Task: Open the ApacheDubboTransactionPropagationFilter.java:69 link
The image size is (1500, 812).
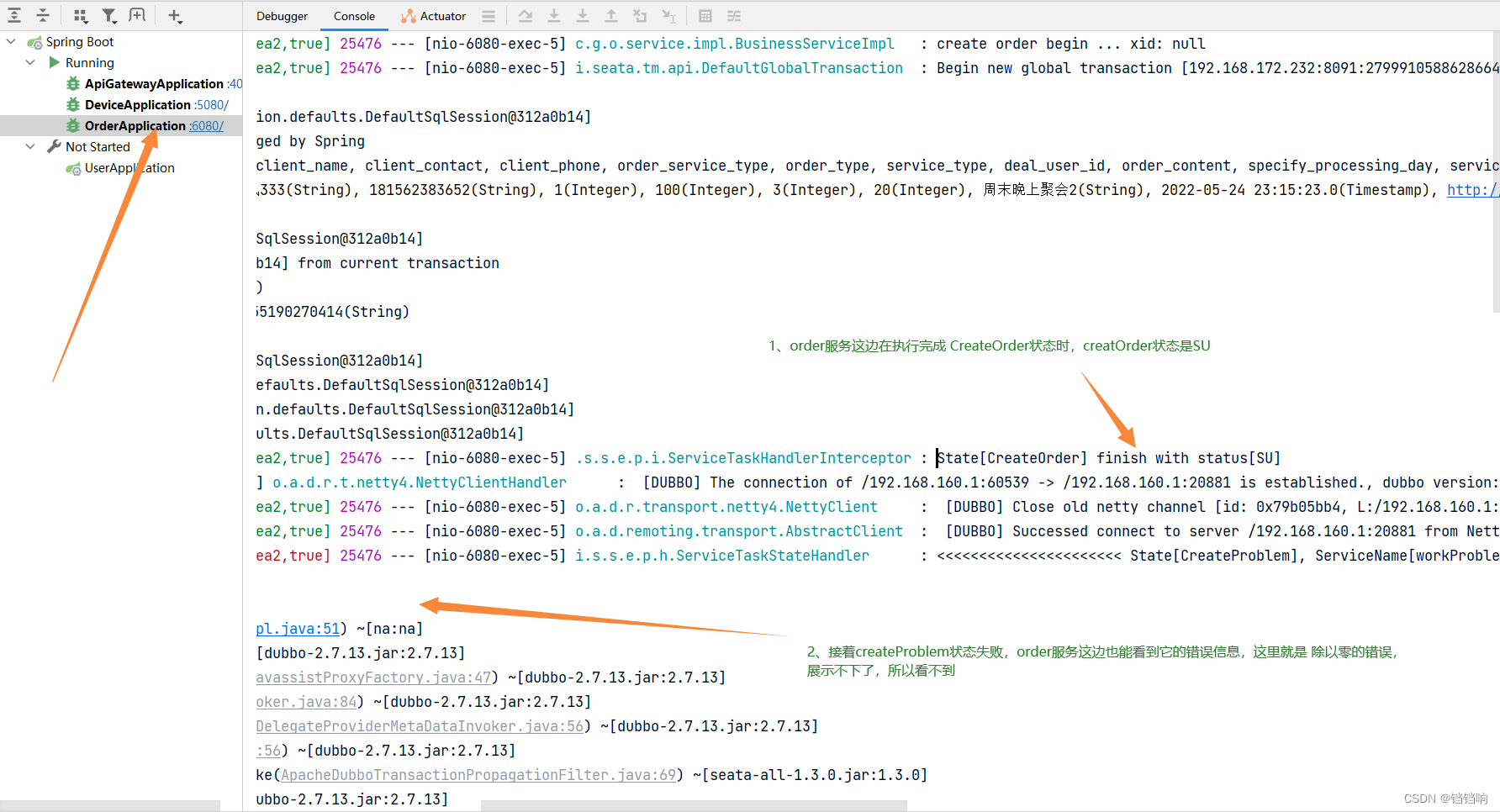Action: coord(478,775)
